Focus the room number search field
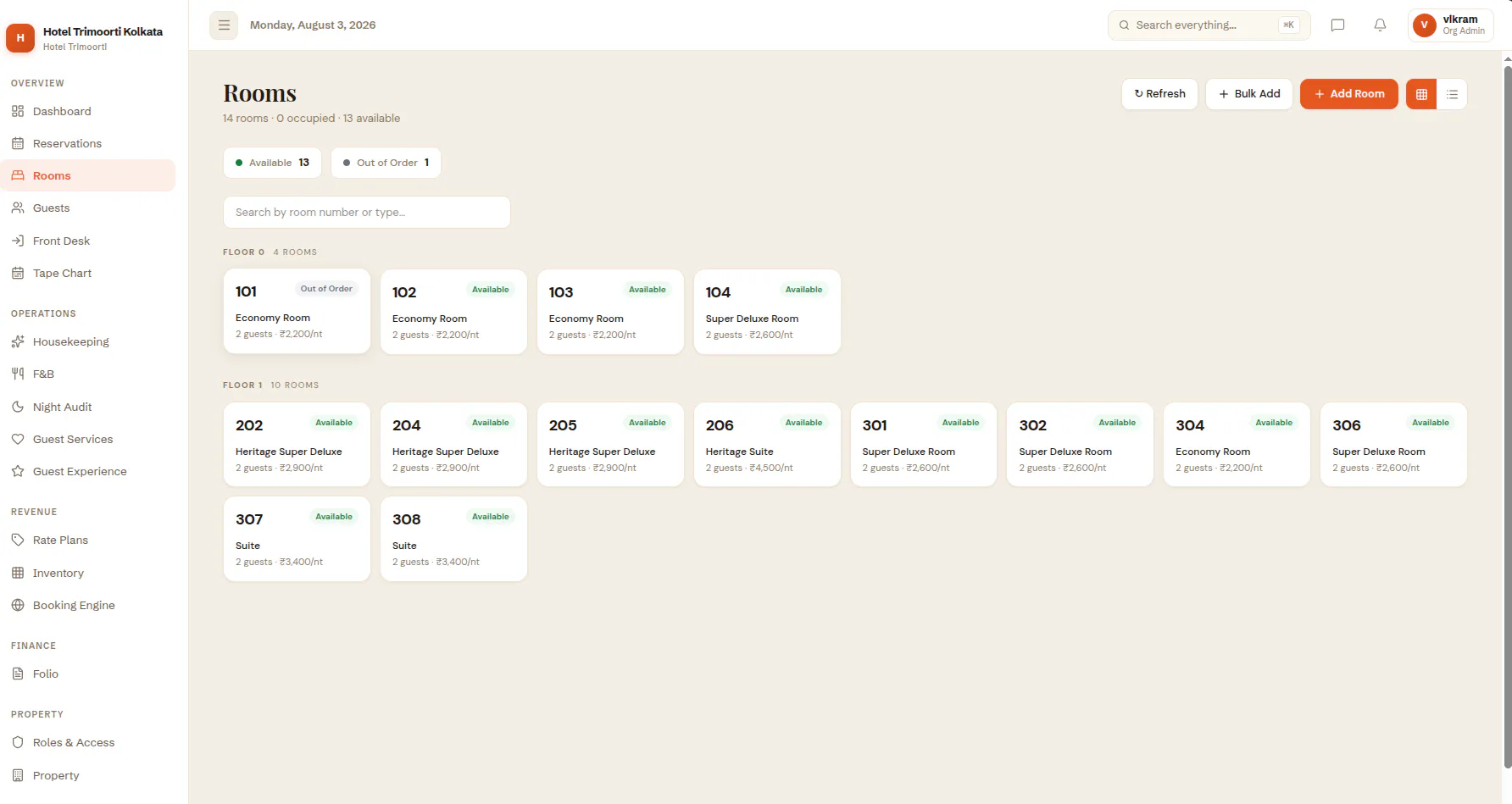The height and width of the screenshot is (804, 1512). click(x=367, y=212)
